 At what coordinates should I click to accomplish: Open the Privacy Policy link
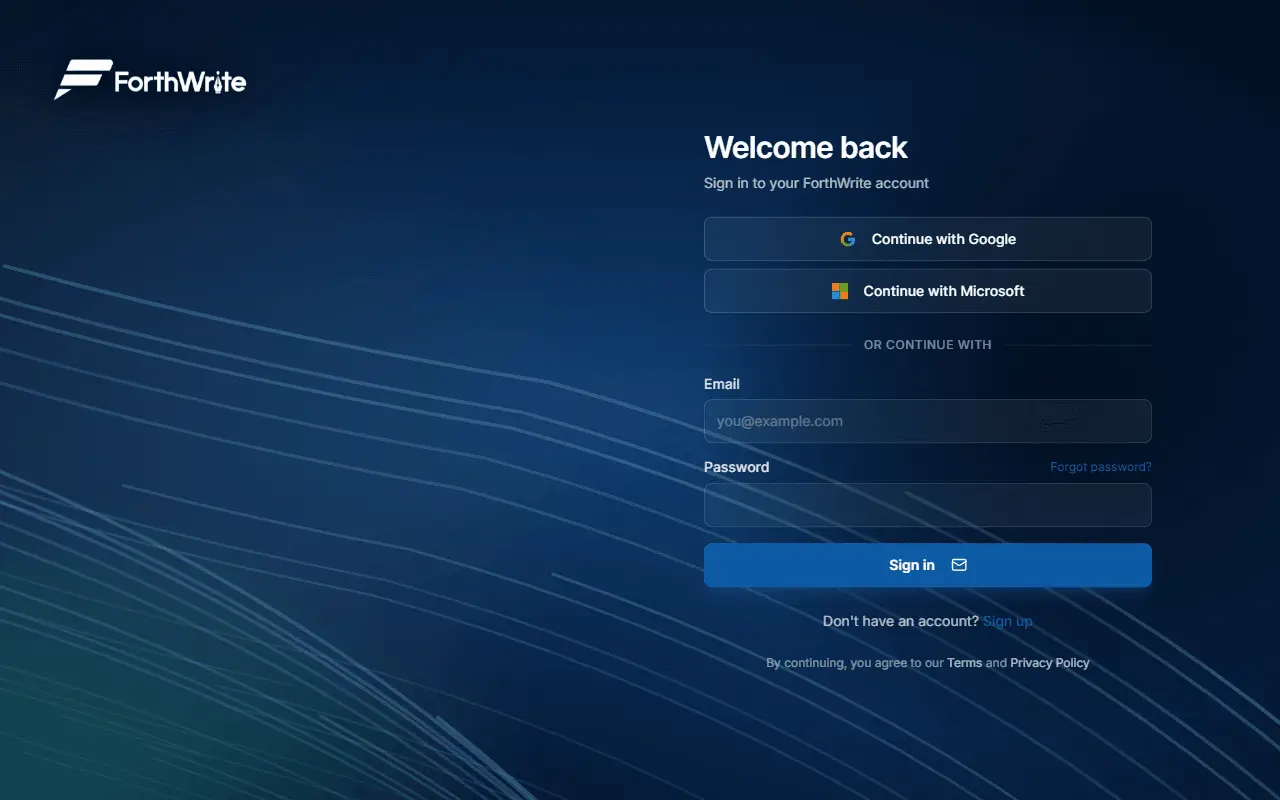(x=1050, y=663)
